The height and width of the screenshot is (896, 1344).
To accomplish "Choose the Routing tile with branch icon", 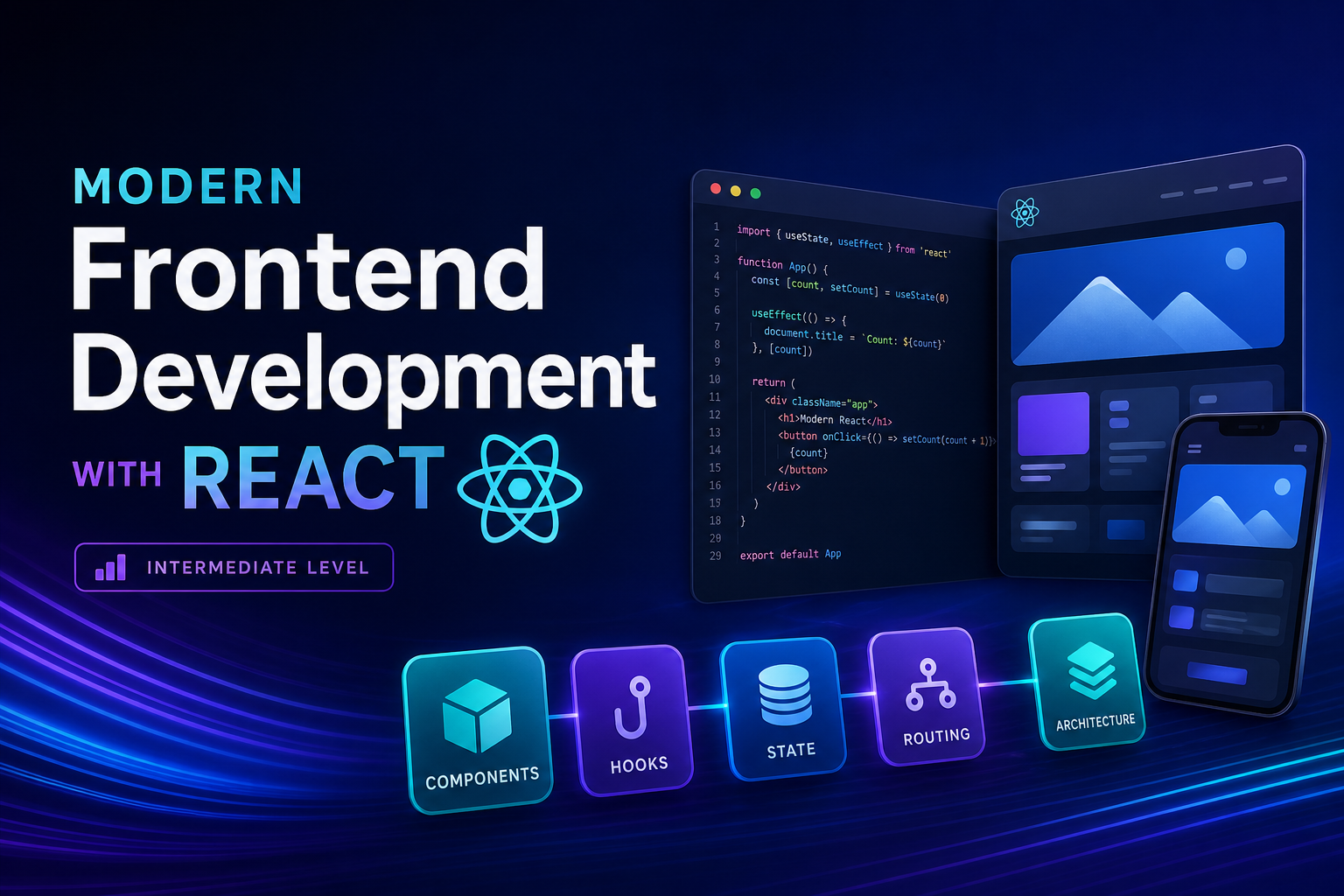I will click(927, 696).
